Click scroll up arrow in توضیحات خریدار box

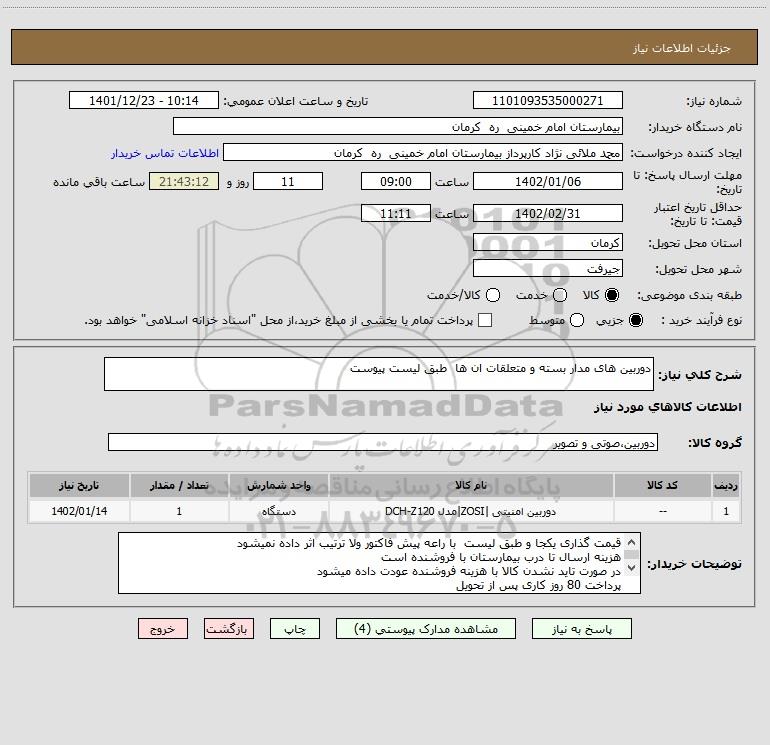point(632,543)
